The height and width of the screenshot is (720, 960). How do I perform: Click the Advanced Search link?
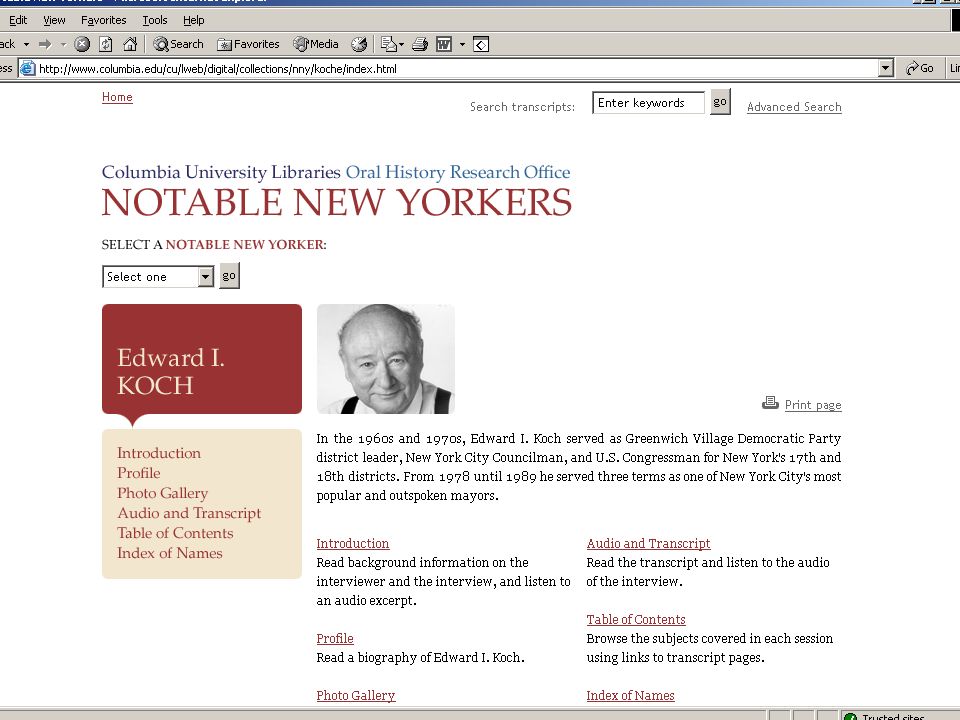(794, 107)
